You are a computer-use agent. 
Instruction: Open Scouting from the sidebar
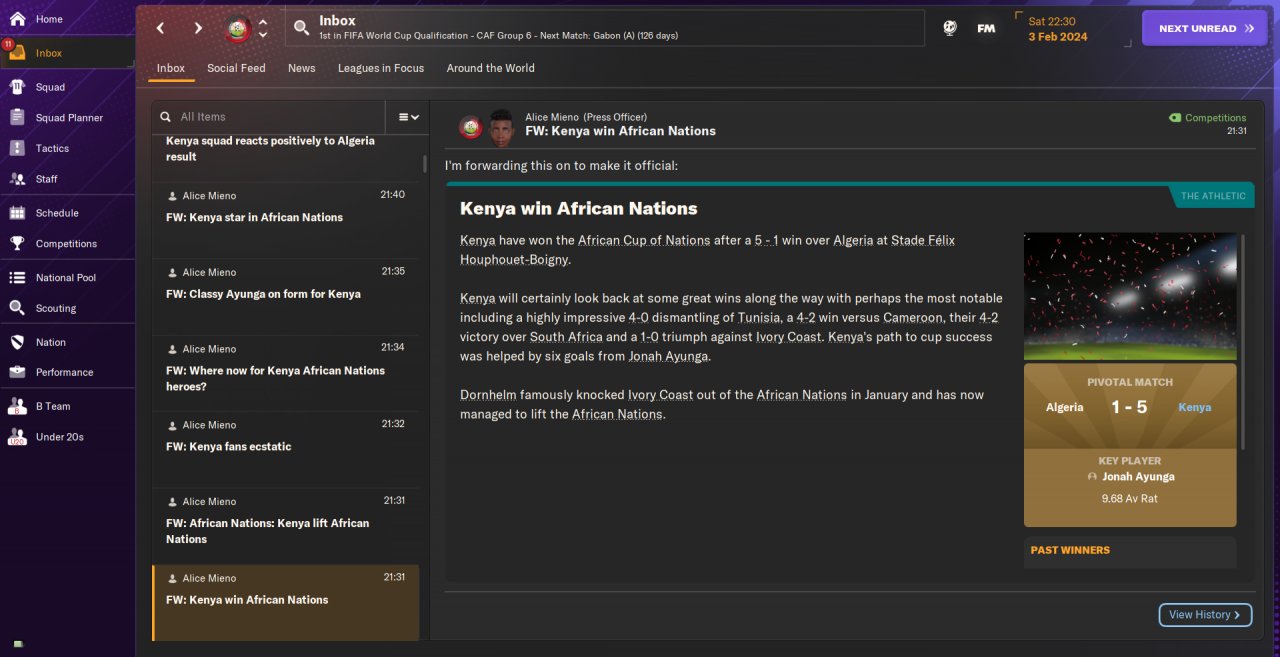pos(17,308)
